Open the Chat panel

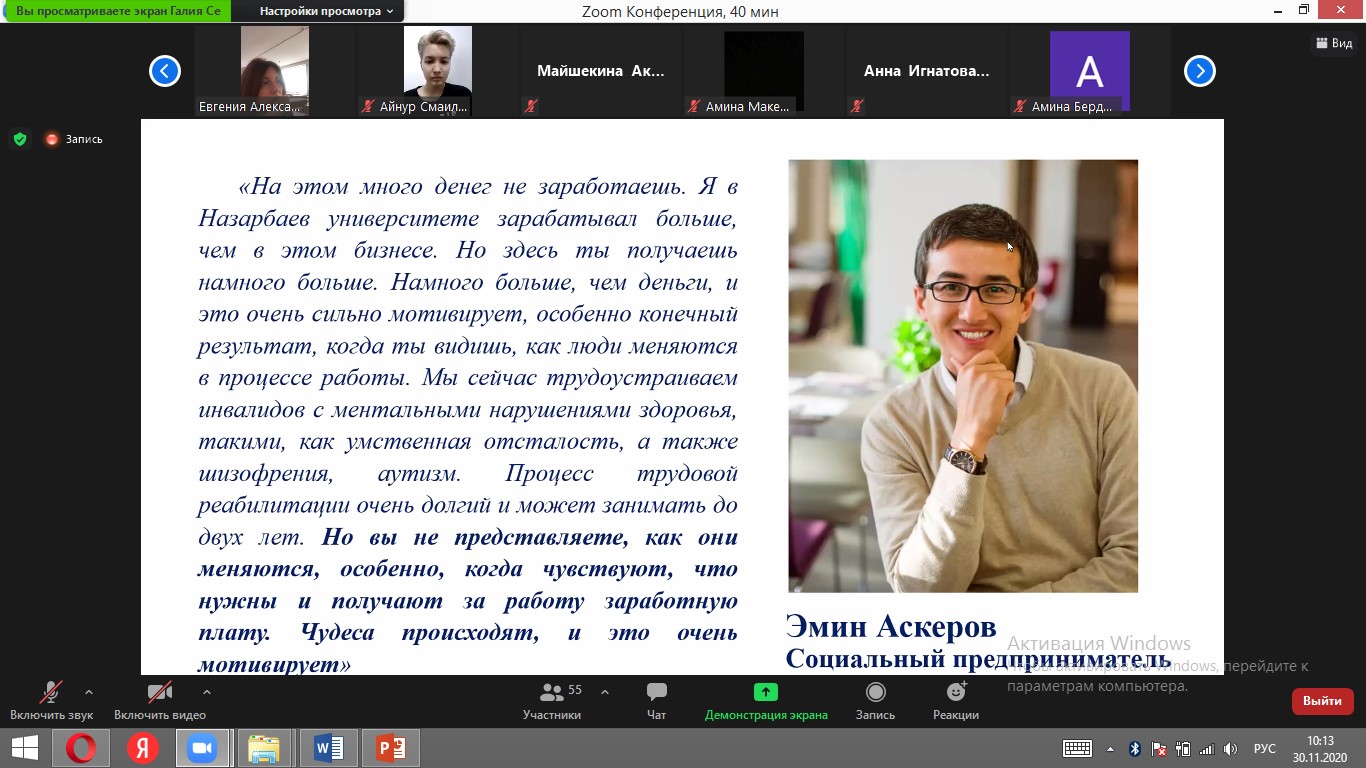[x=656, y=692]
